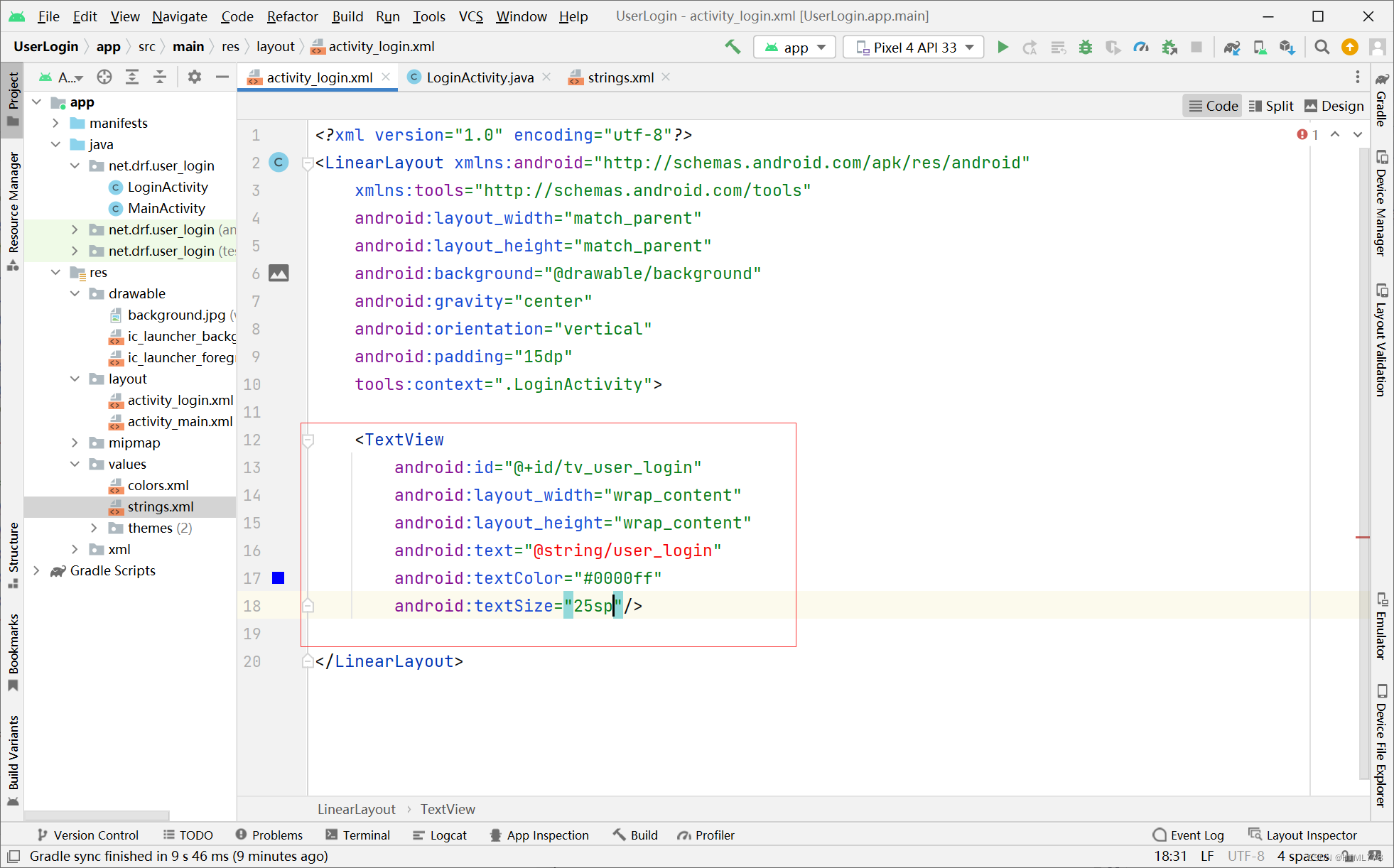Viewport: 1394px width, 868px height.
Task: Click Attach Debugger to Android Process icon
Action: pyautogui.click(x=1169, y=47)
